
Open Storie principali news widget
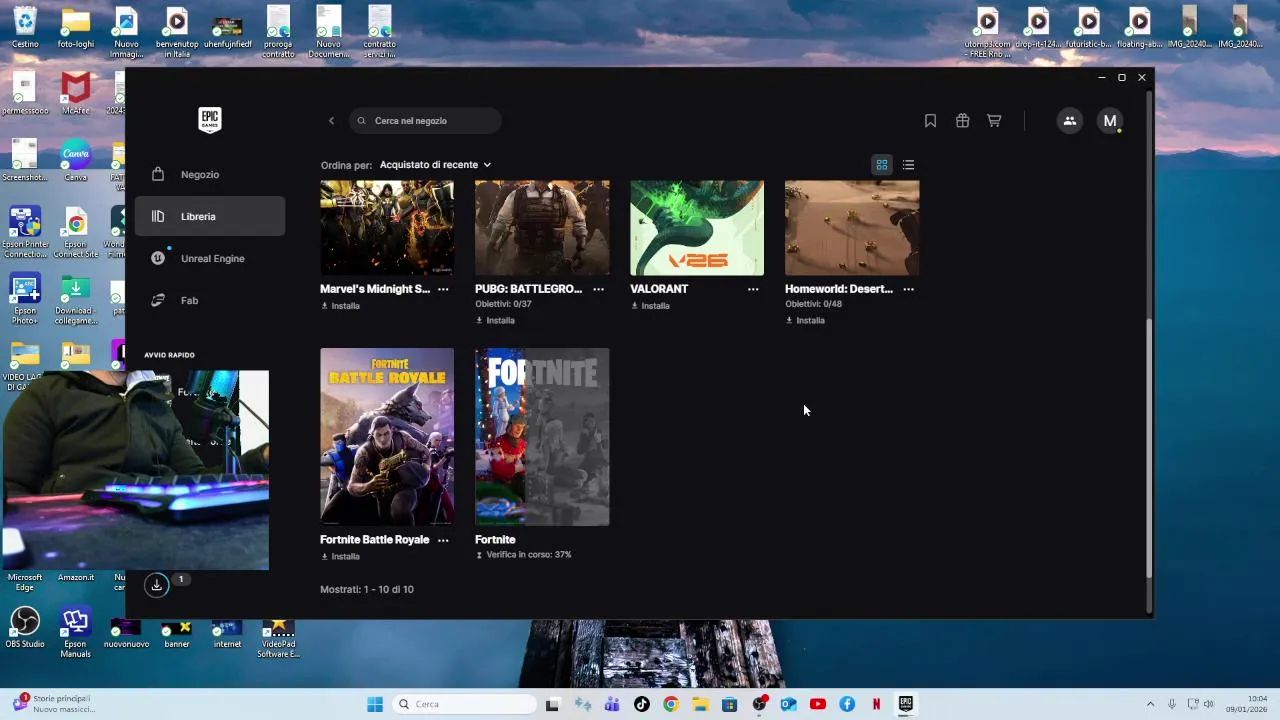click(x=55, y=704)
